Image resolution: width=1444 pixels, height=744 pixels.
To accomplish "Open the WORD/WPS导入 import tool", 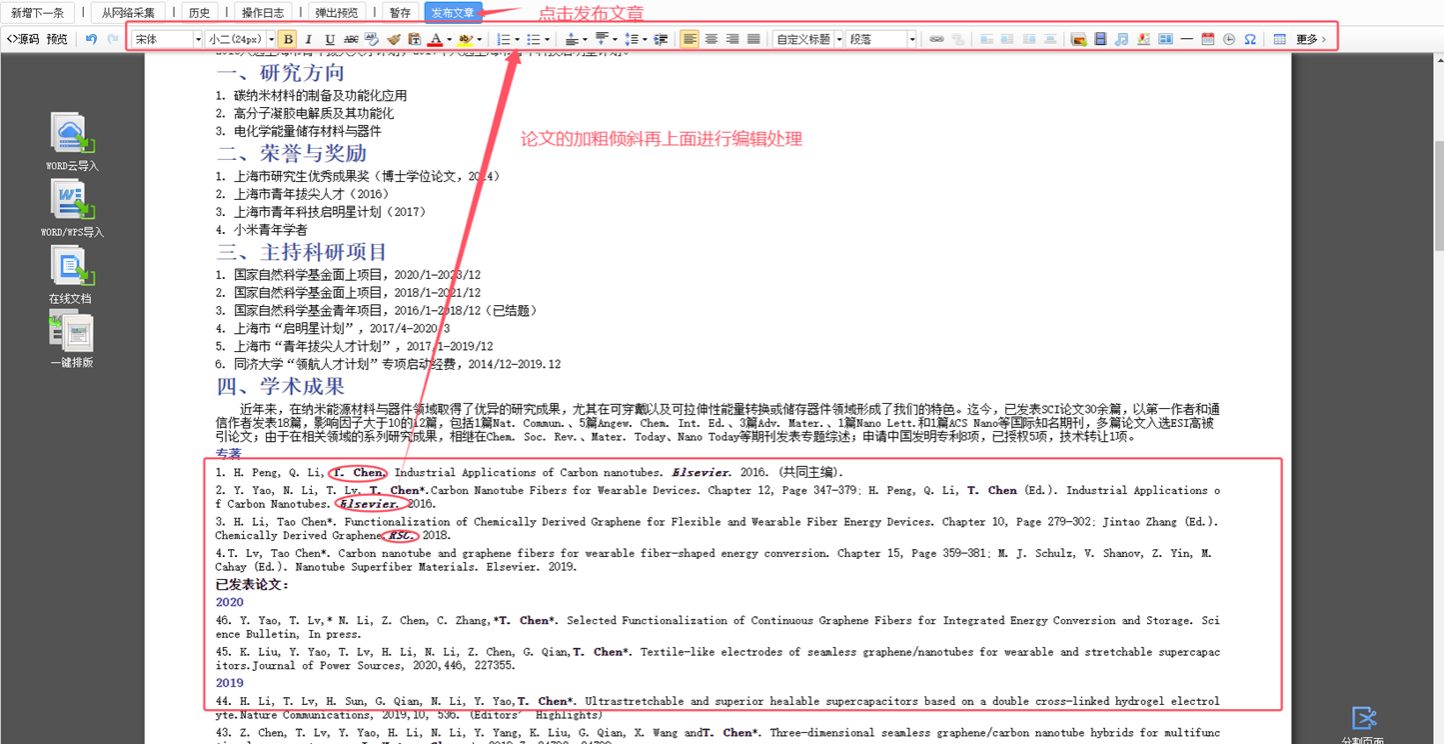I will coord(72,201).
